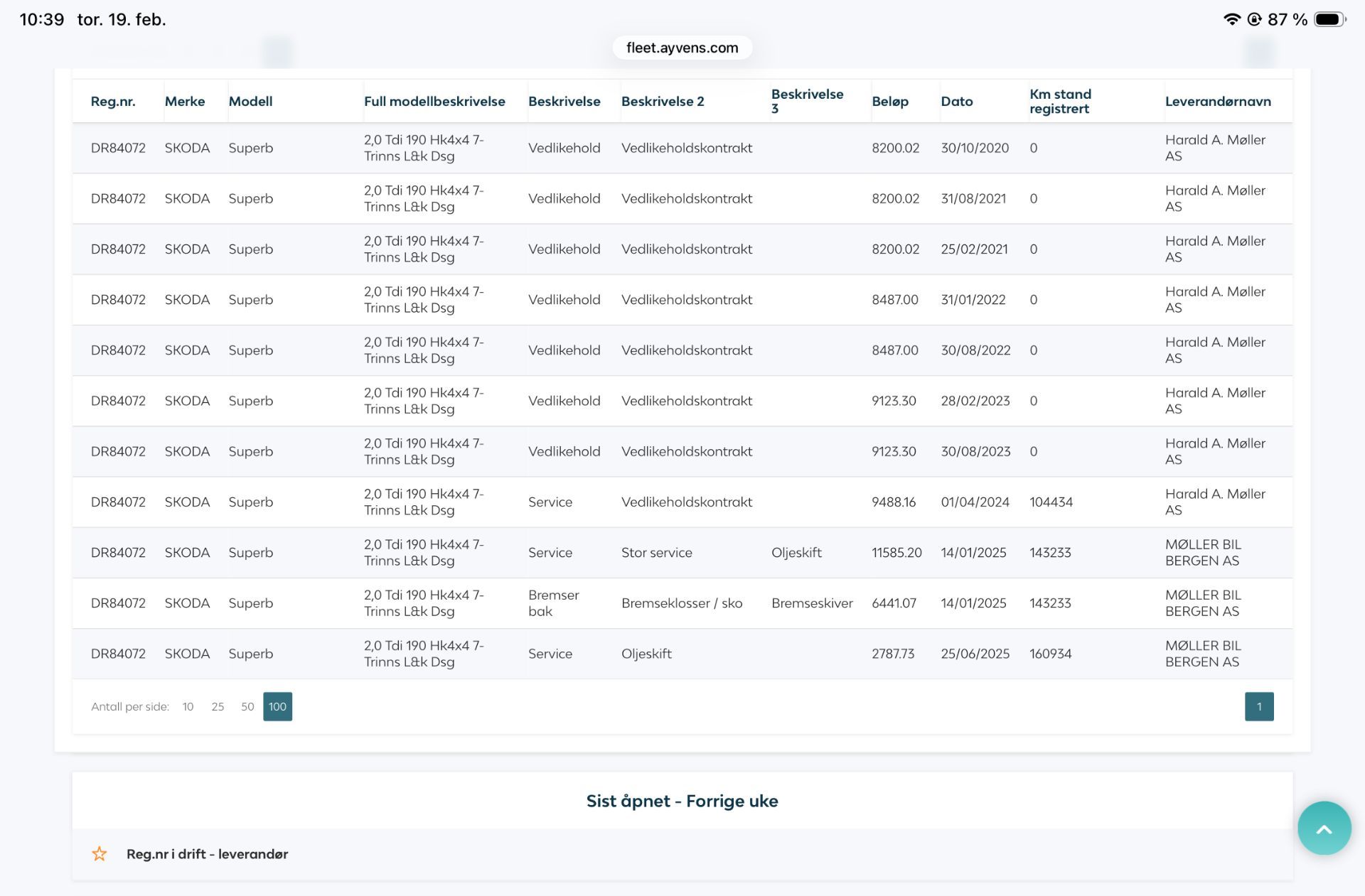Open Reg.nr i drift - leverandør report
This screenshot has width=1365, height=896.
[x=207, y=853]
